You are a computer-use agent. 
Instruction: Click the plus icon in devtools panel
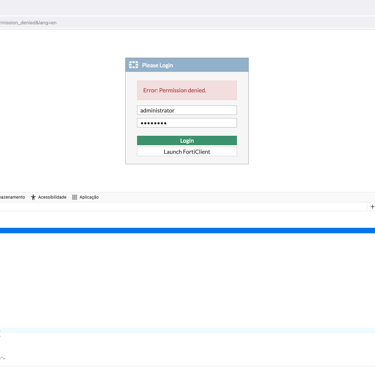[x=372, y=207]
